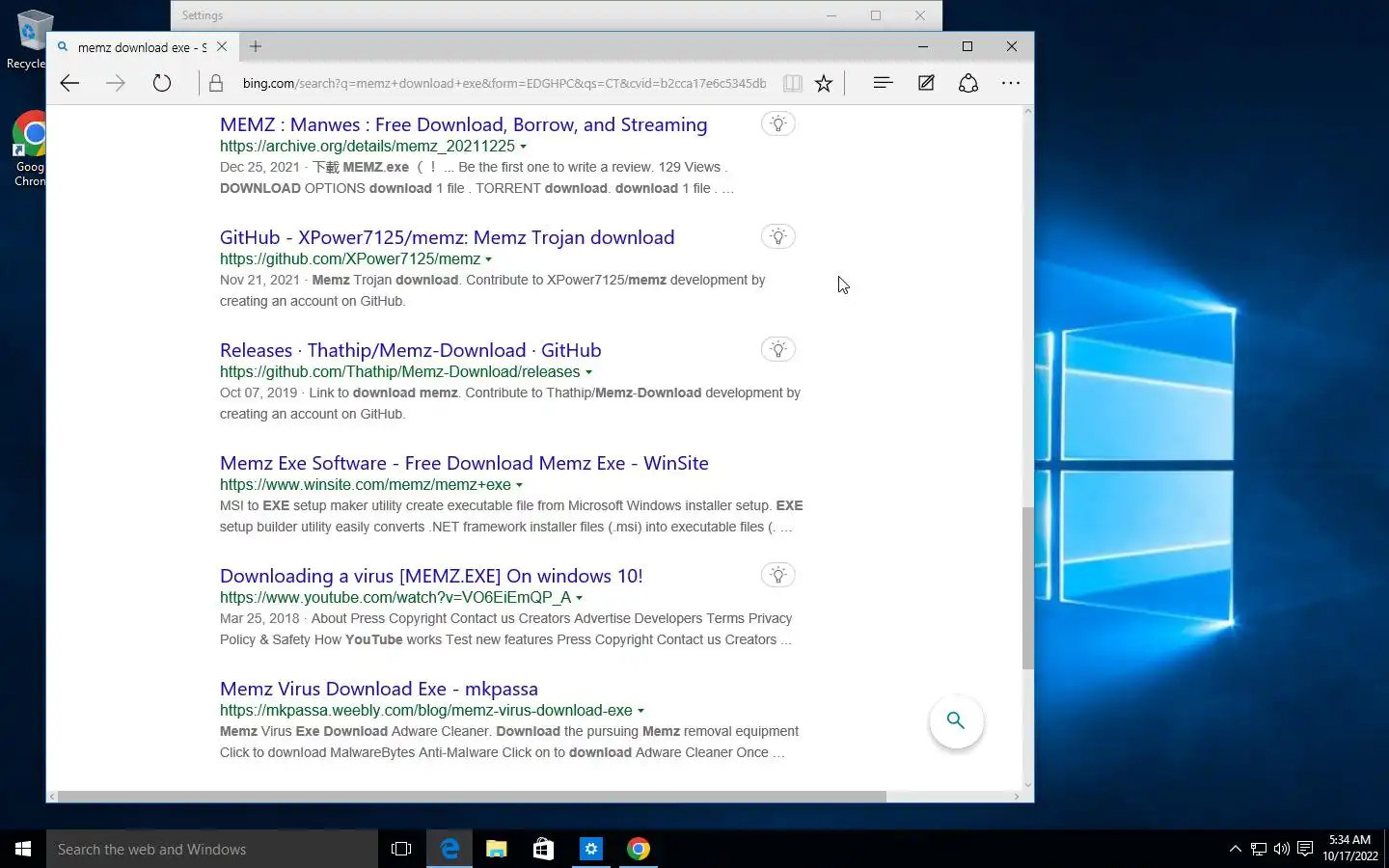Click https://github.com/XPower7125/memz URL text
The image size is (1389, 868).
(350, 258)
